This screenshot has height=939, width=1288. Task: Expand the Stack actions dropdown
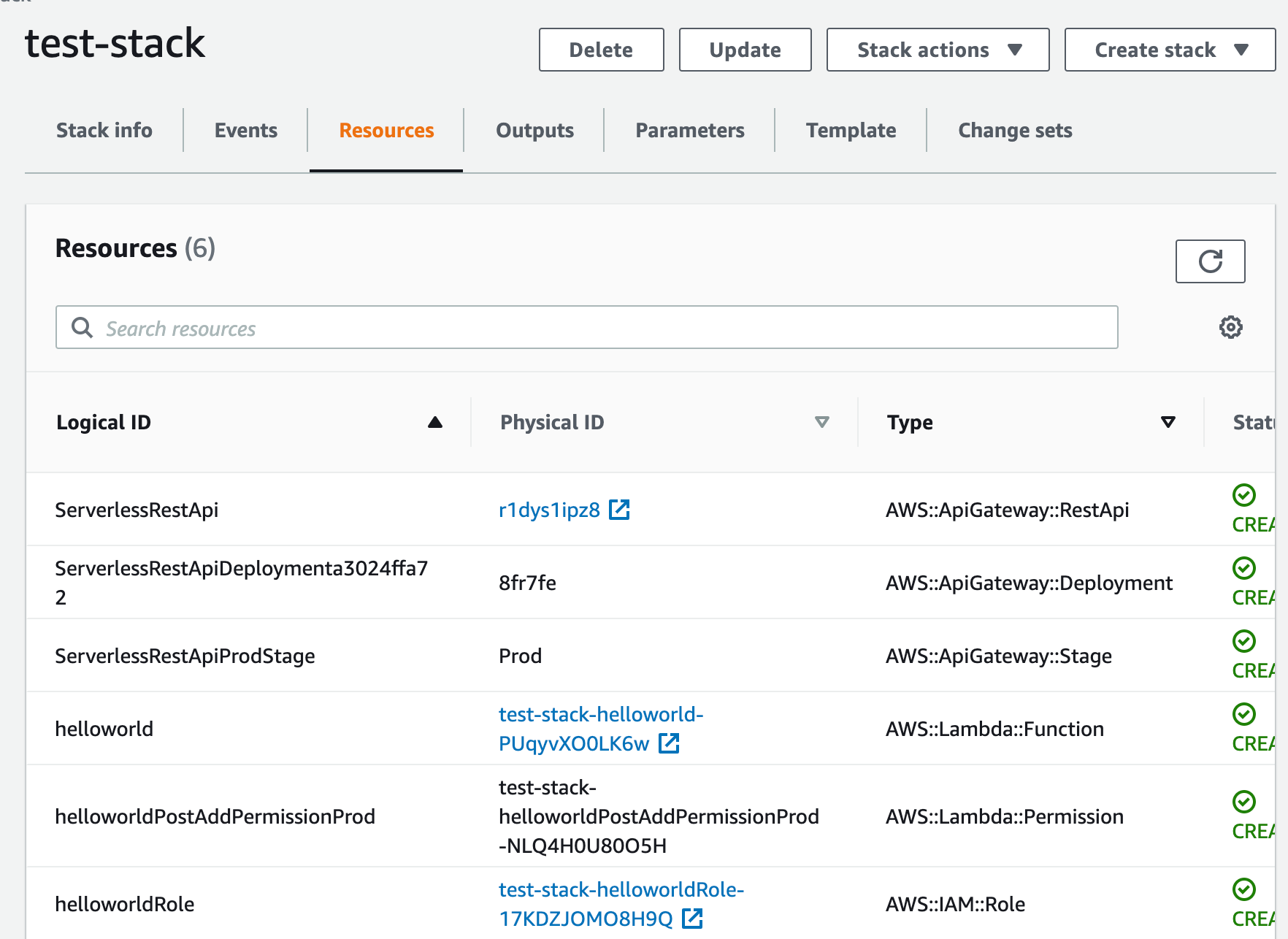click(x=938, y=50)
